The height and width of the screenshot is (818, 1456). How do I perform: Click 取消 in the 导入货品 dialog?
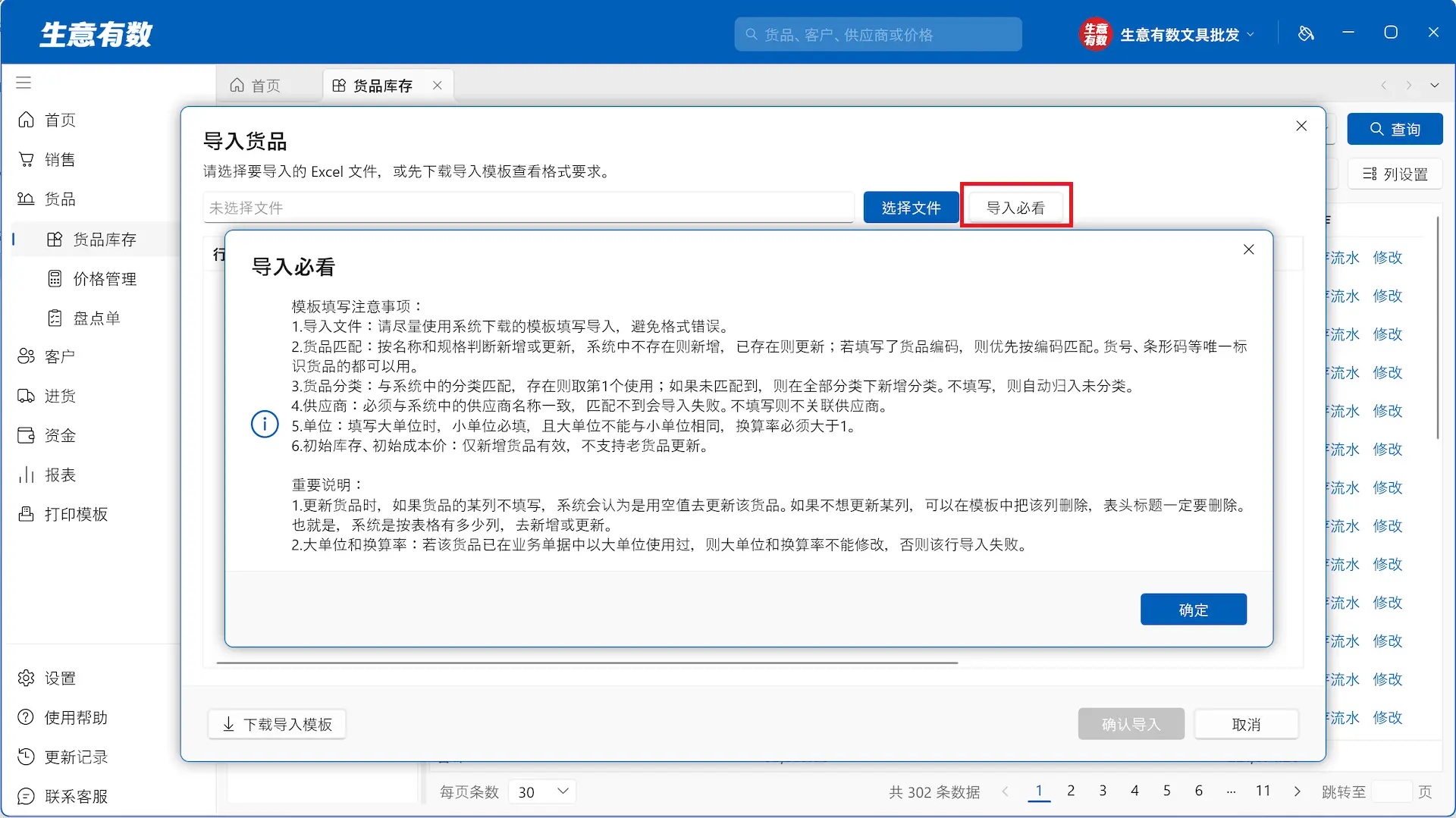(1246, 725)
